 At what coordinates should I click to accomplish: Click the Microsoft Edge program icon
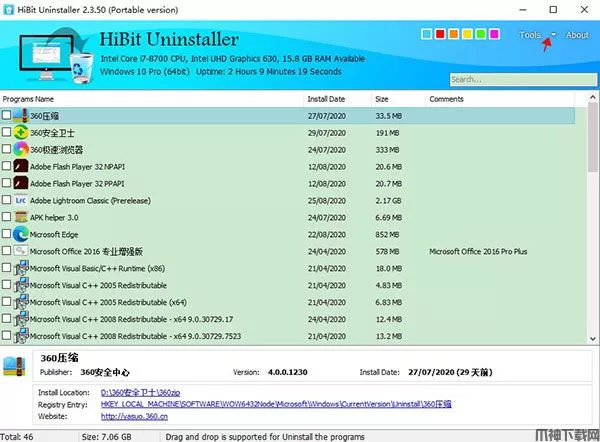pyautogui.click(x=21, y=233)
